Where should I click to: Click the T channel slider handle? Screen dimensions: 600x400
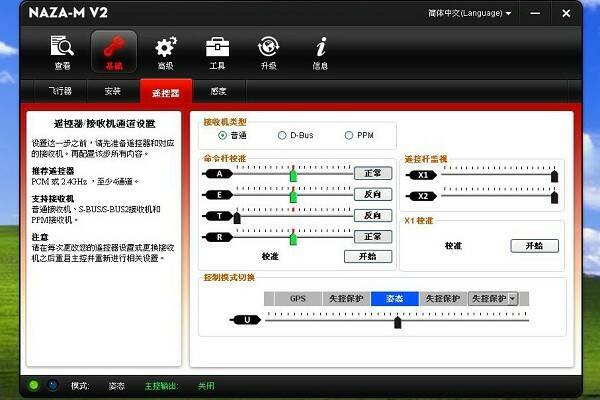point(237,218)
